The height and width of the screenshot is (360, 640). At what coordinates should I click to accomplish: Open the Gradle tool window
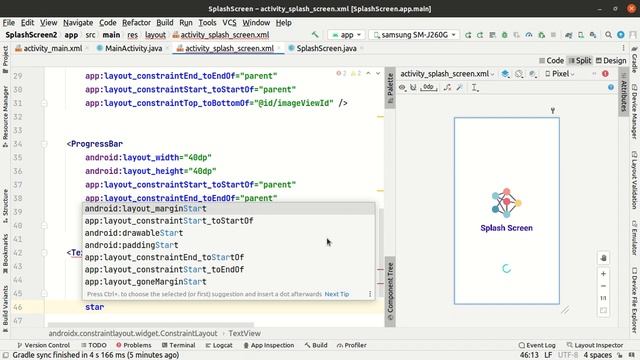(x=635, y=59)
